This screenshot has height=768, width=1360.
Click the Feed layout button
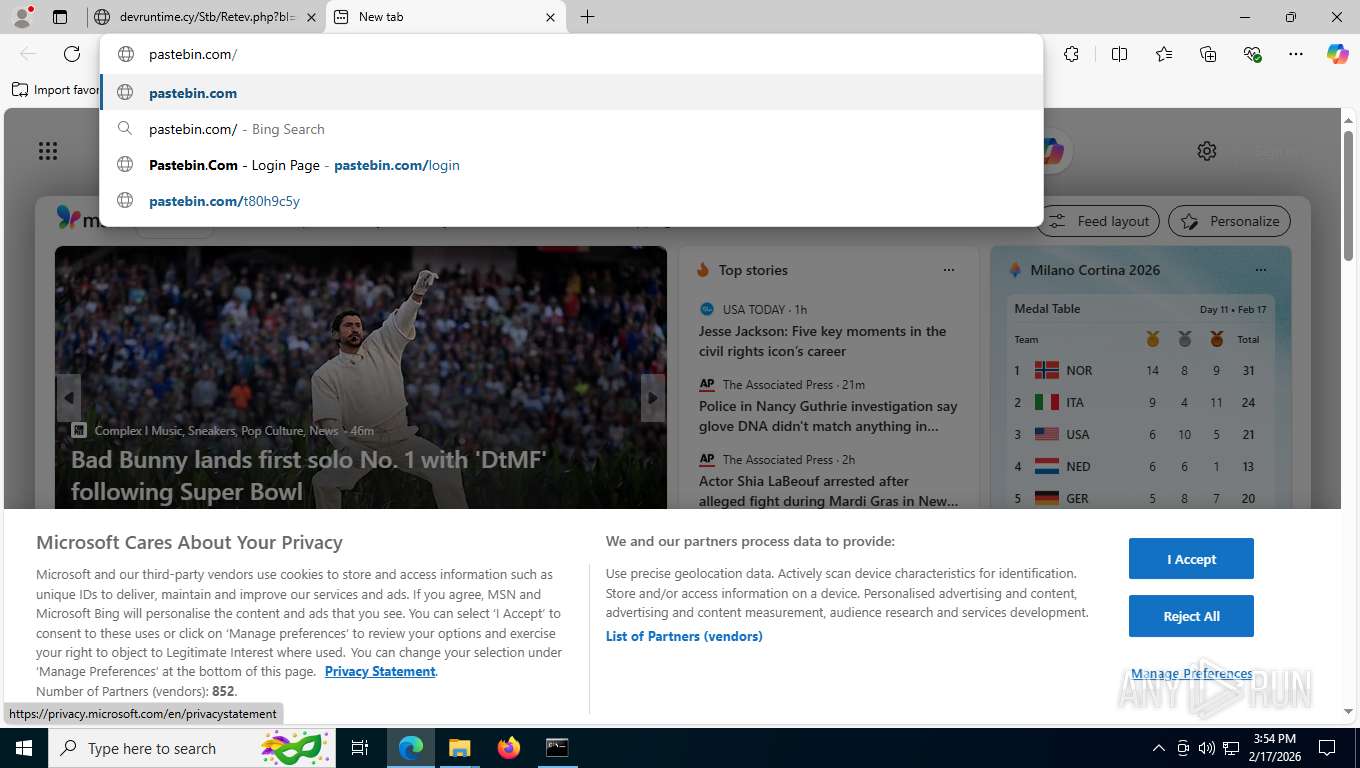click(1098, 221)
